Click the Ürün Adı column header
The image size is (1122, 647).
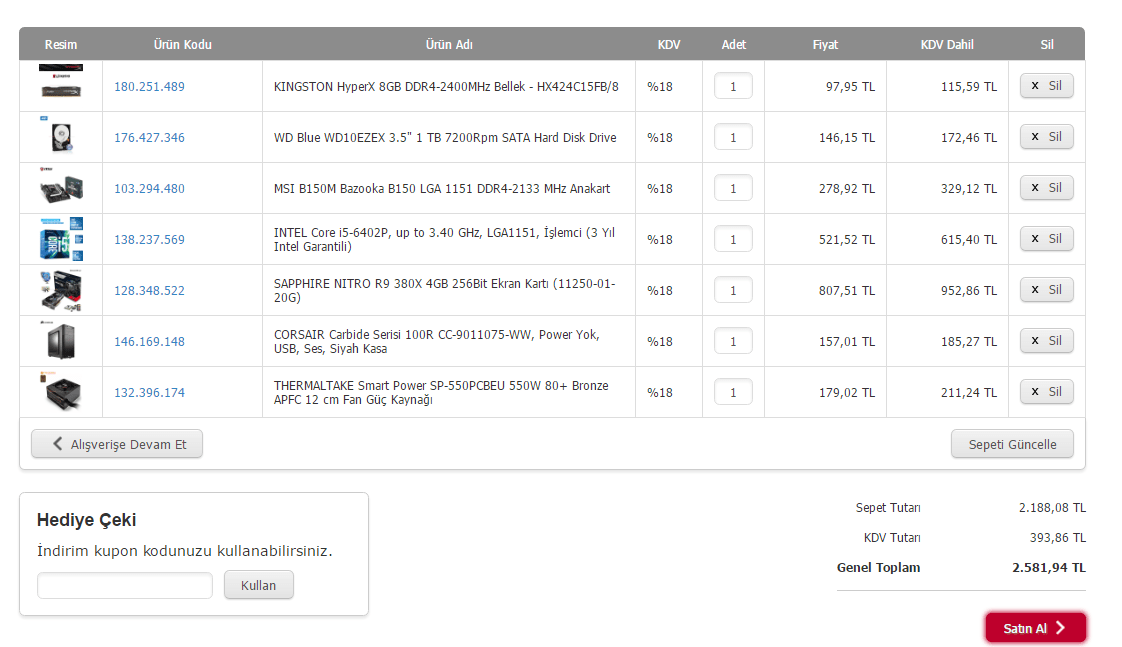(x=449, y=45)
